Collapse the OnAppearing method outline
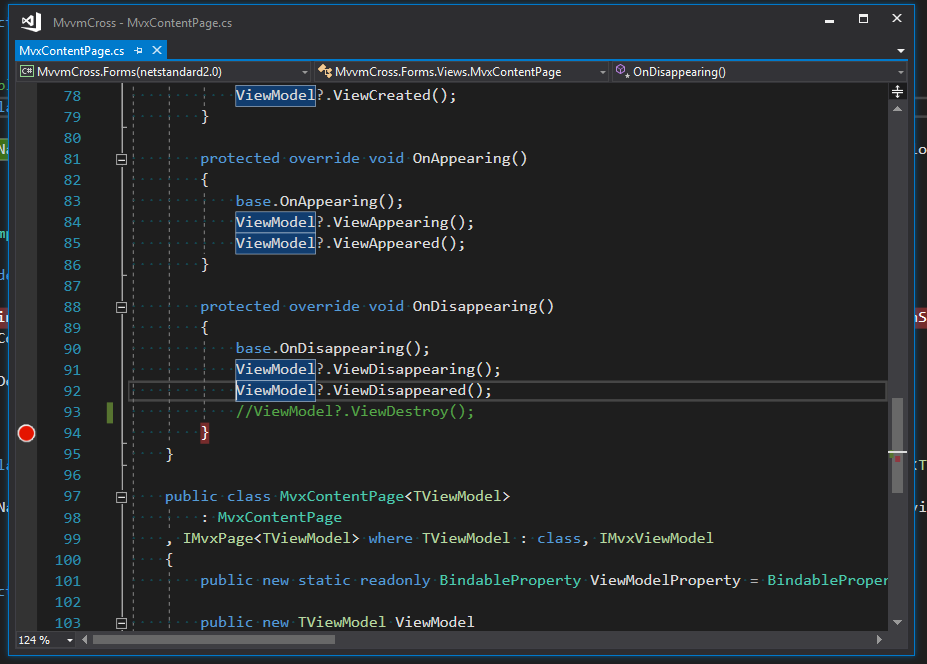The width and height of the screenshot is (927, 664). tap(121, 159)
